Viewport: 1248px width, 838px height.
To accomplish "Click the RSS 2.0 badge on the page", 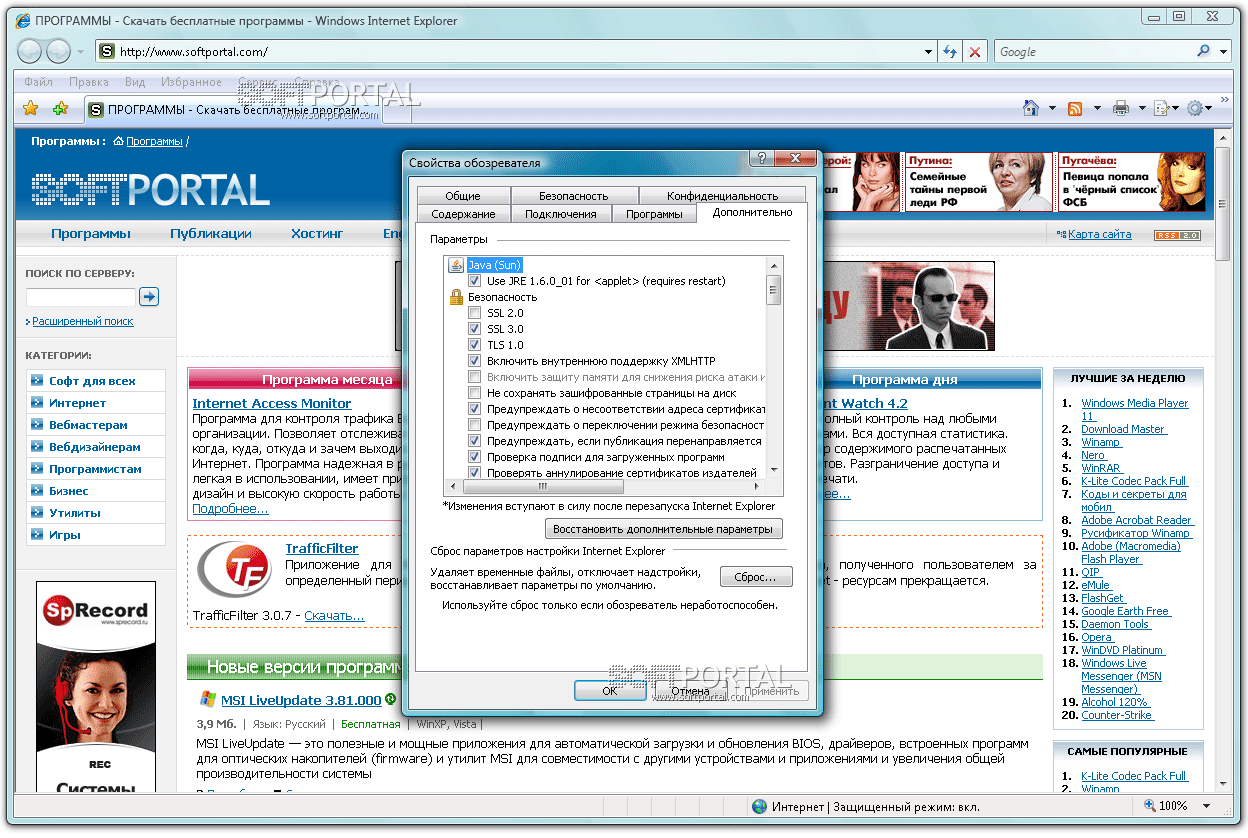I will [1177, 235].
